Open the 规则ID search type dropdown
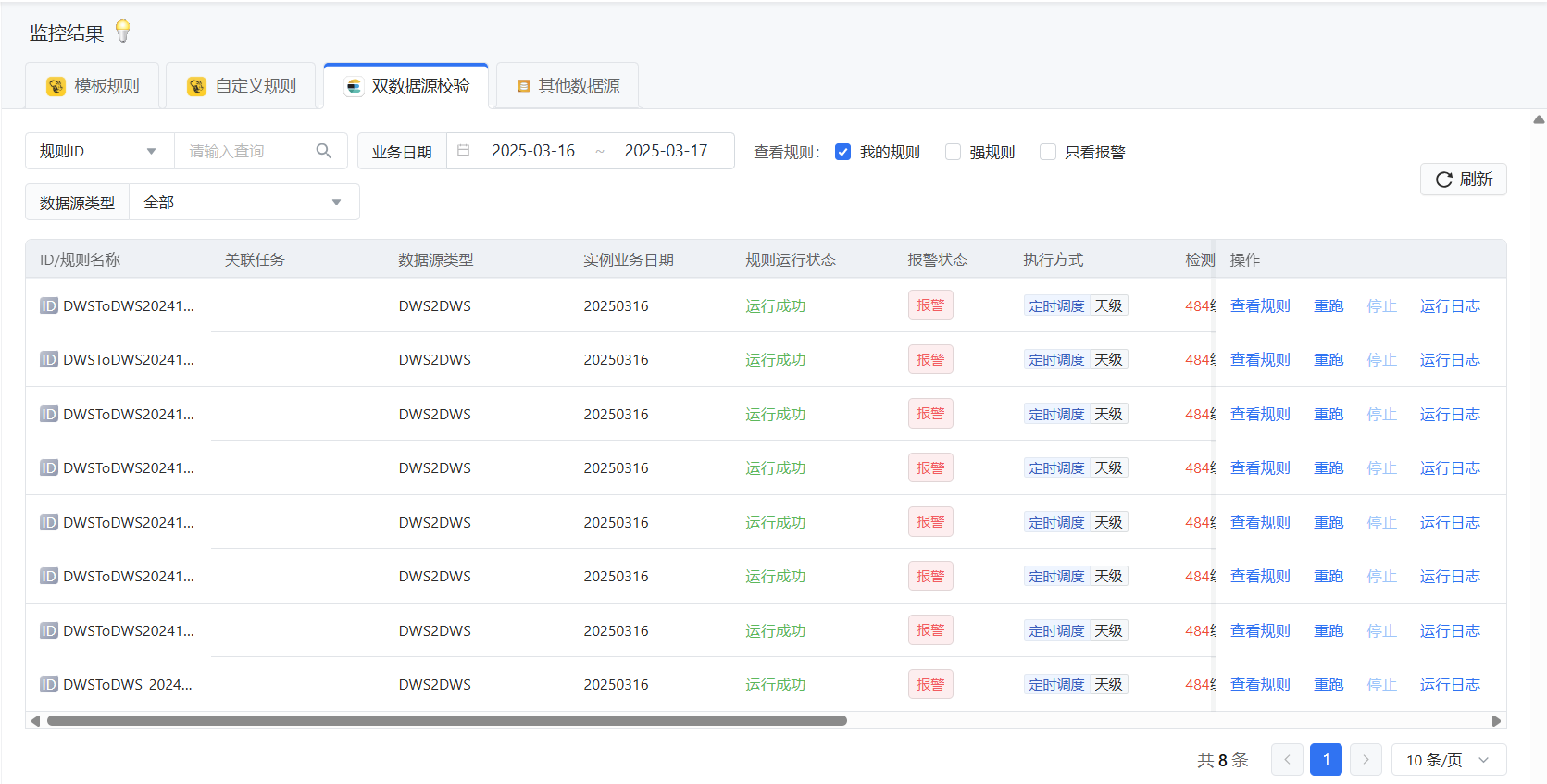 (x=98, y=151)
